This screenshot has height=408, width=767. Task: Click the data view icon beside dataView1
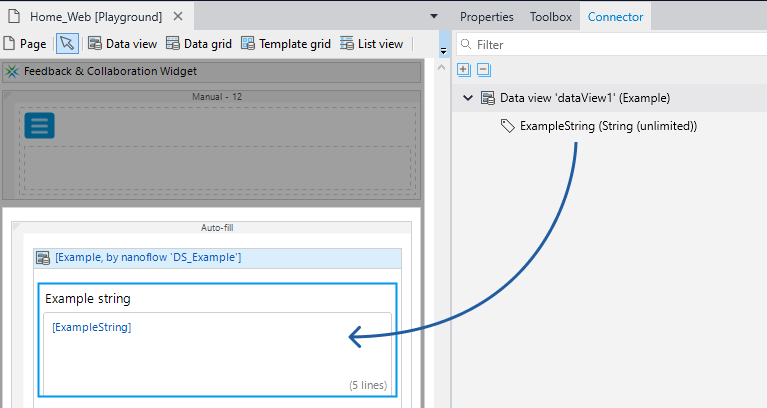[488, 98]
